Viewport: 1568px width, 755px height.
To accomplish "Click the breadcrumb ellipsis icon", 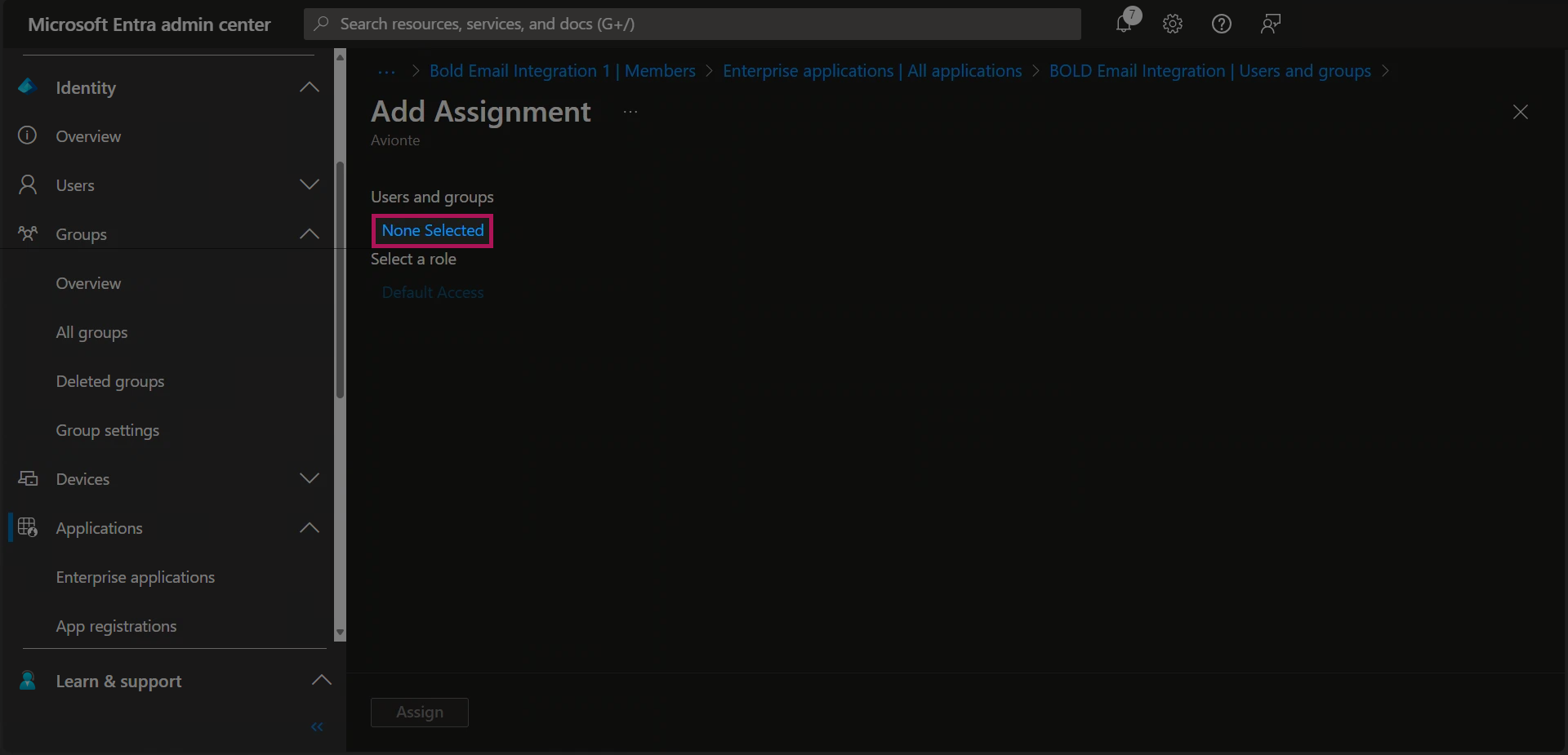I will (x=386, y=72).
